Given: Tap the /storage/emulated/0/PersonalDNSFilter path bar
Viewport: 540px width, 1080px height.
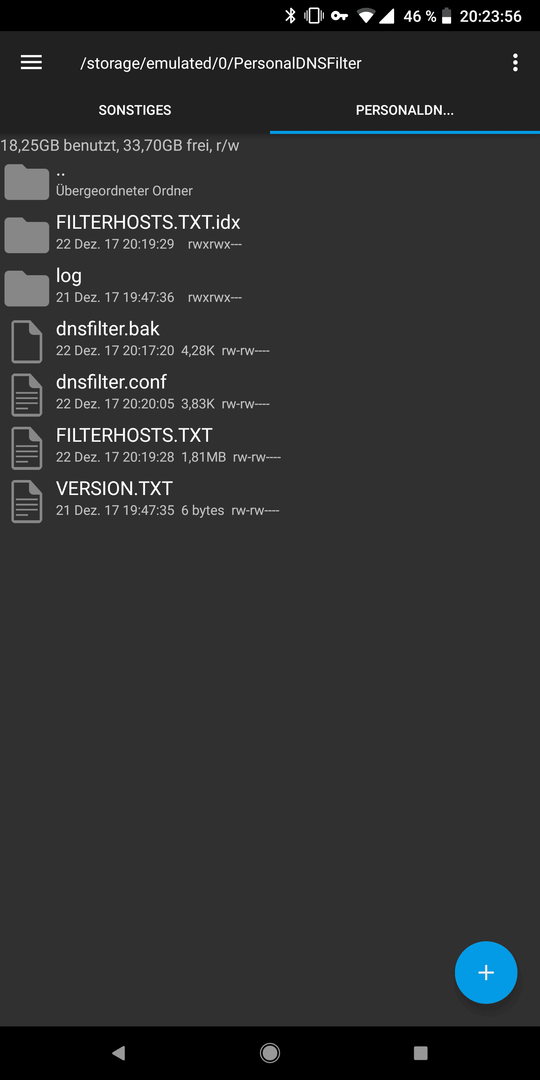Looking at the screenshot, I should coord(220,63).
